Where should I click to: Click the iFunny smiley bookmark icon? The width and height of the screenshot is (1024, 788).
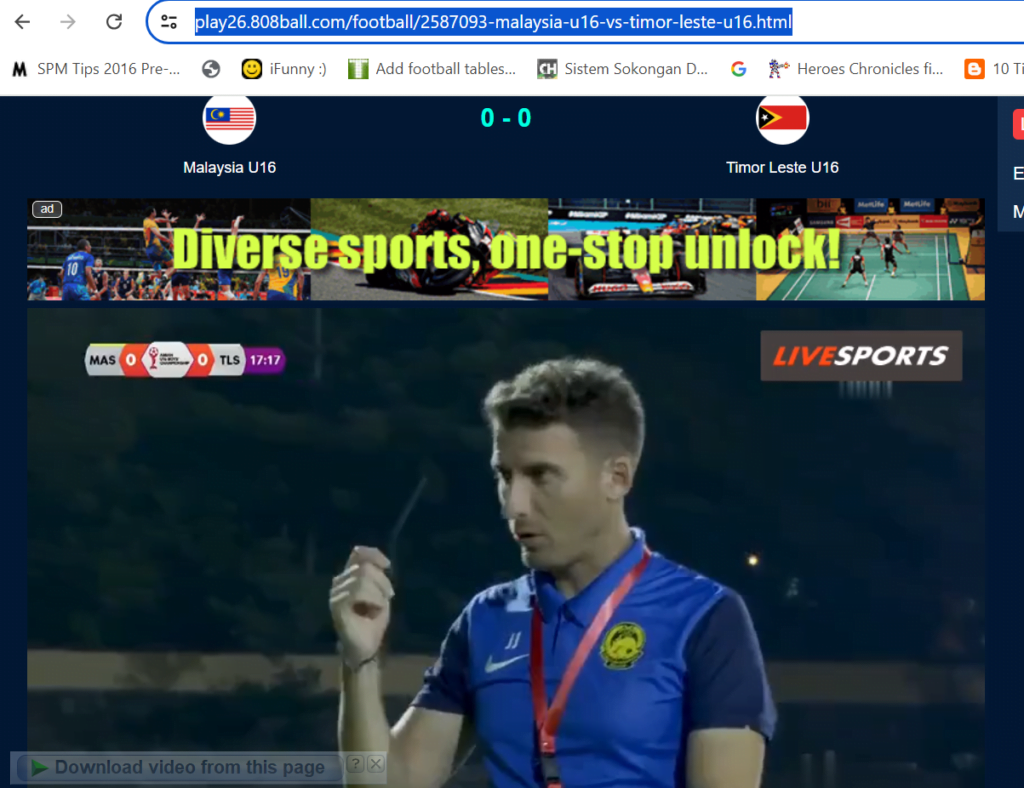click(248, 69)
